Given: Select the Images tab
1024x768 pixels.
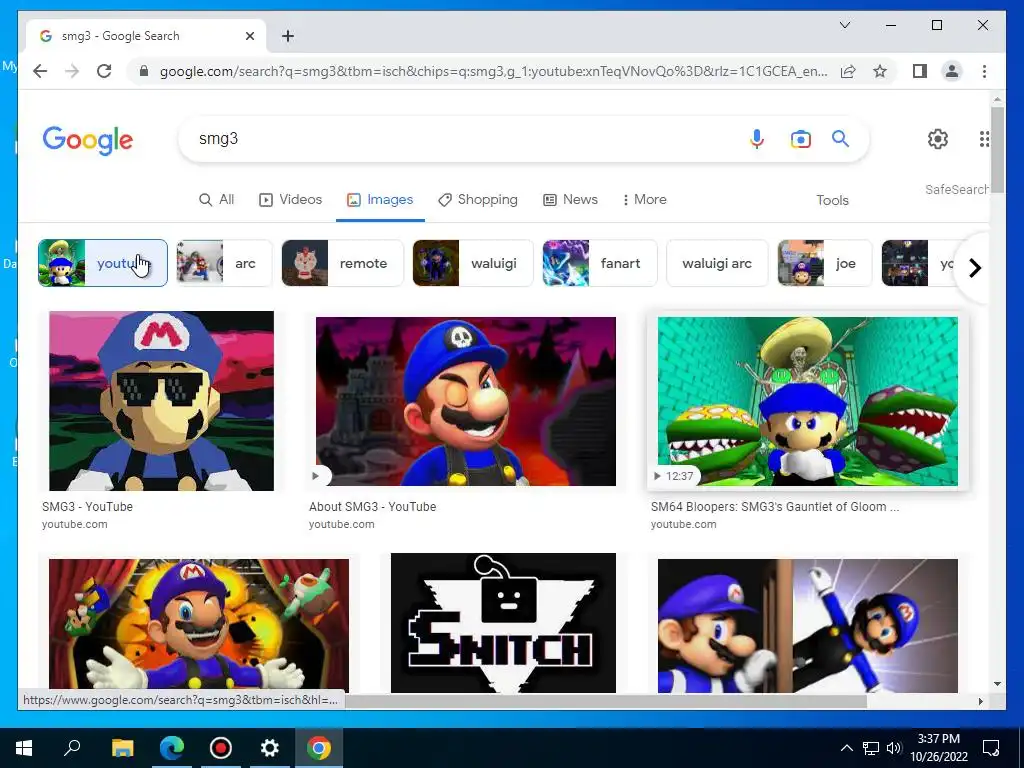Looking at the screenshot, I should click(380, 200).
